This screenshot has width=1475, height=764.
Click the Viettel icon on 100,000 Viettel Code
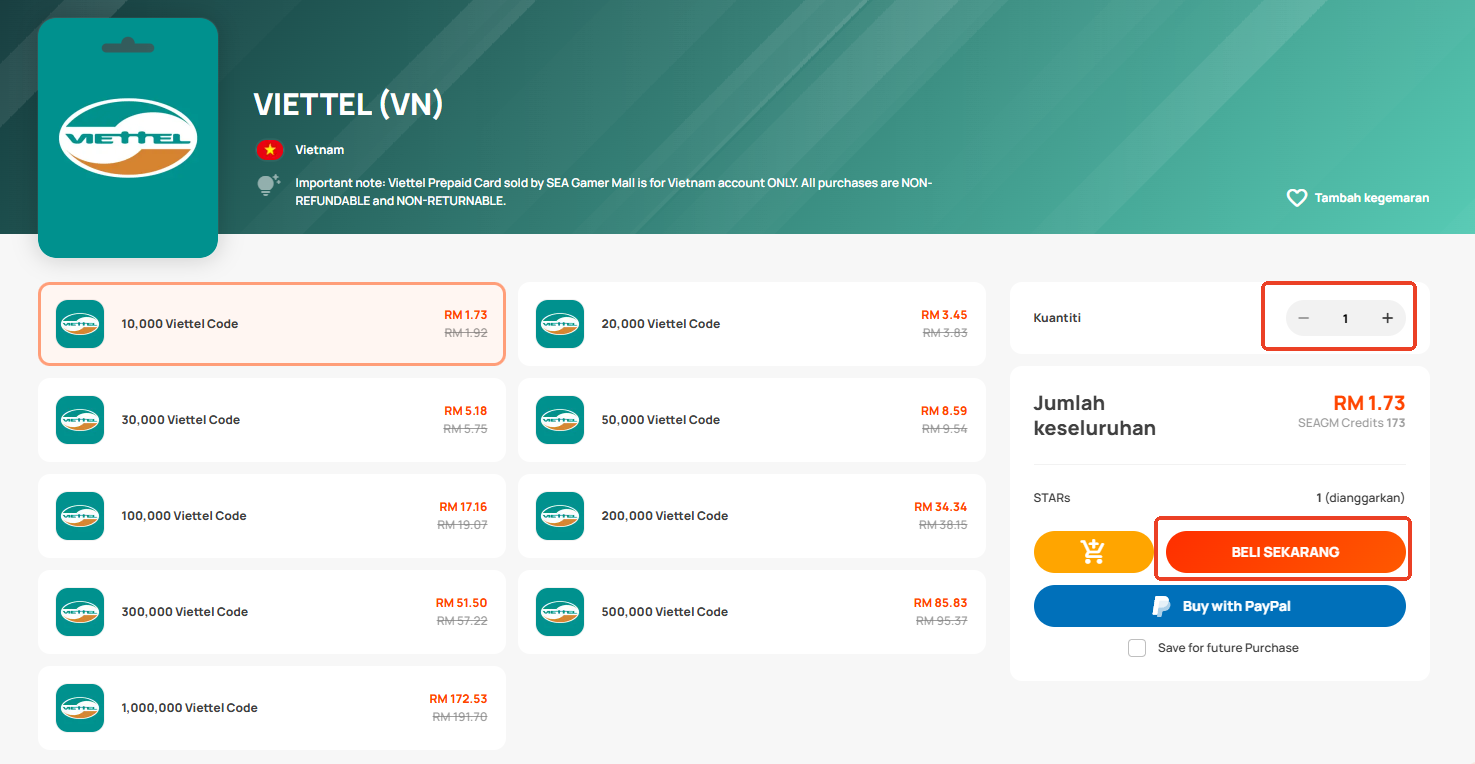click(80, 516)
